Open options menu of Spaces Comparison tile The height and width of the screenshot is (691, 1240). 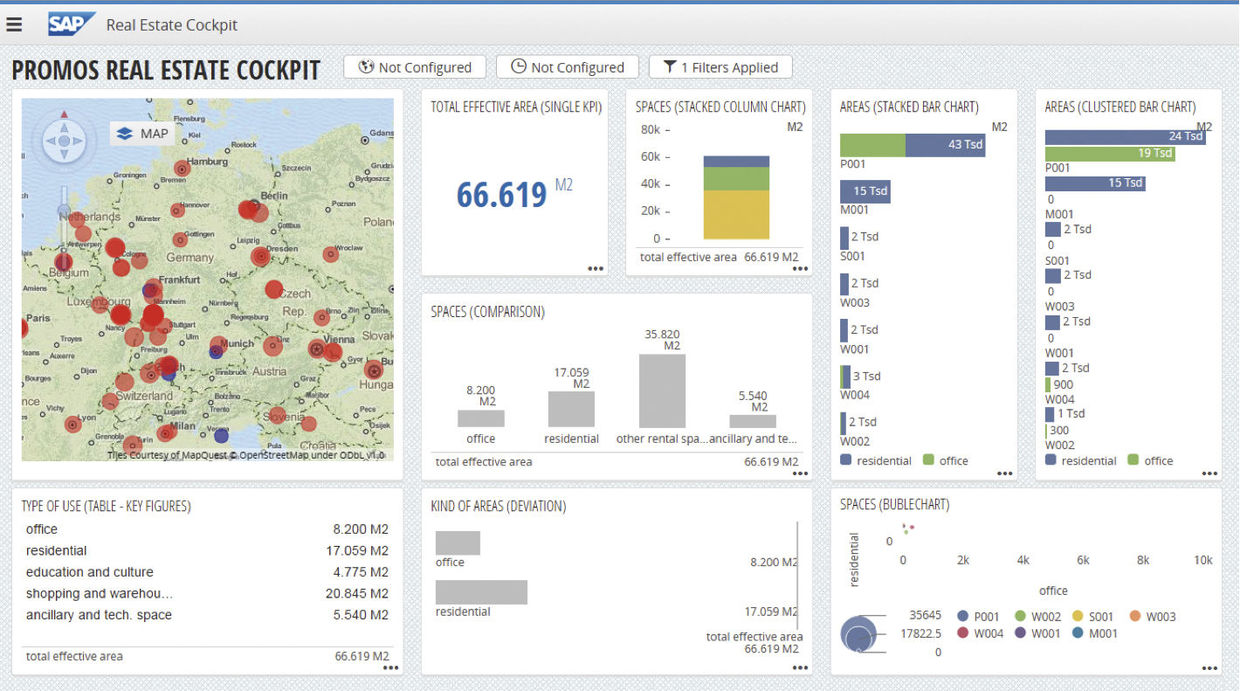click(800, 472)
